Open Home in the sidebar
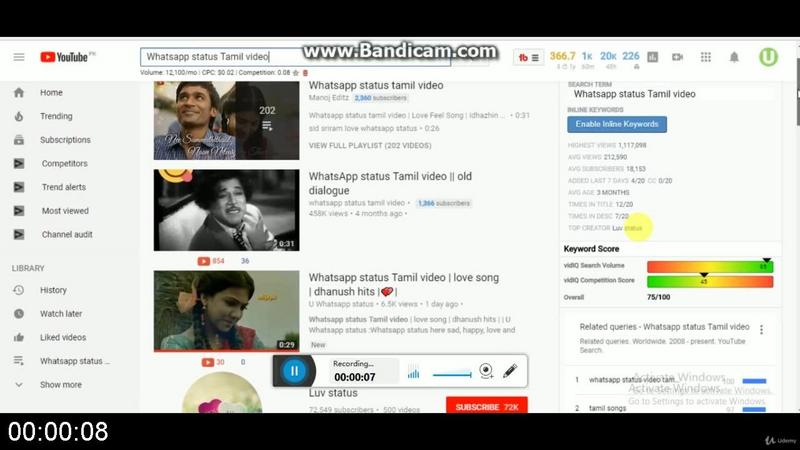800x450 pixels. [51, 92]
